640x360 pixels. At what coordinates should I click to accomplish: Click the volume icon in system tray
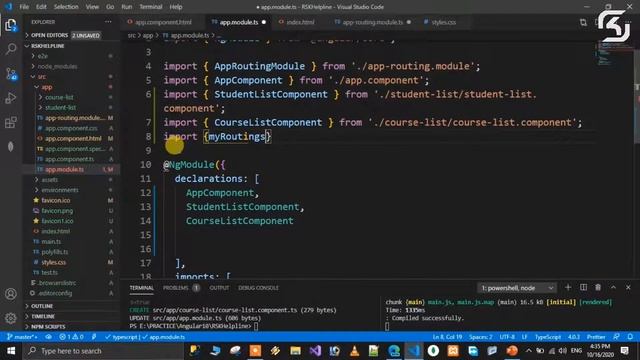pyautogui.click(x=562, y=351)
